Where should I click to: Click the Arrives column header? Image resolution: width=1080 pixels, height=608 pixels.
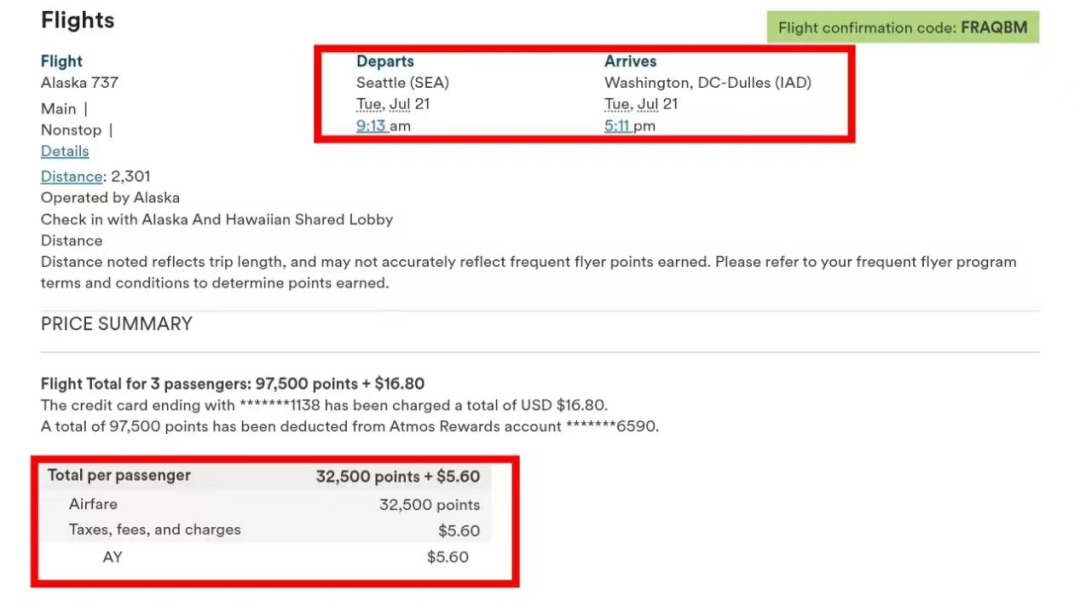630,61
